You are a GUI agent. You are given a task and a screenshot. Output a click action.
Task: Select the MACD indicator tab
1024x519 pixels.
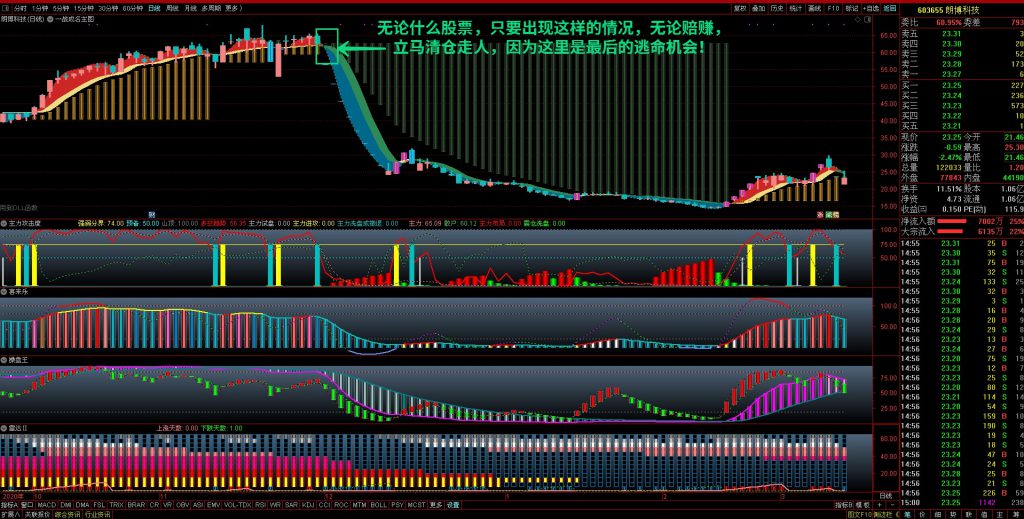(x=46, y=505)
